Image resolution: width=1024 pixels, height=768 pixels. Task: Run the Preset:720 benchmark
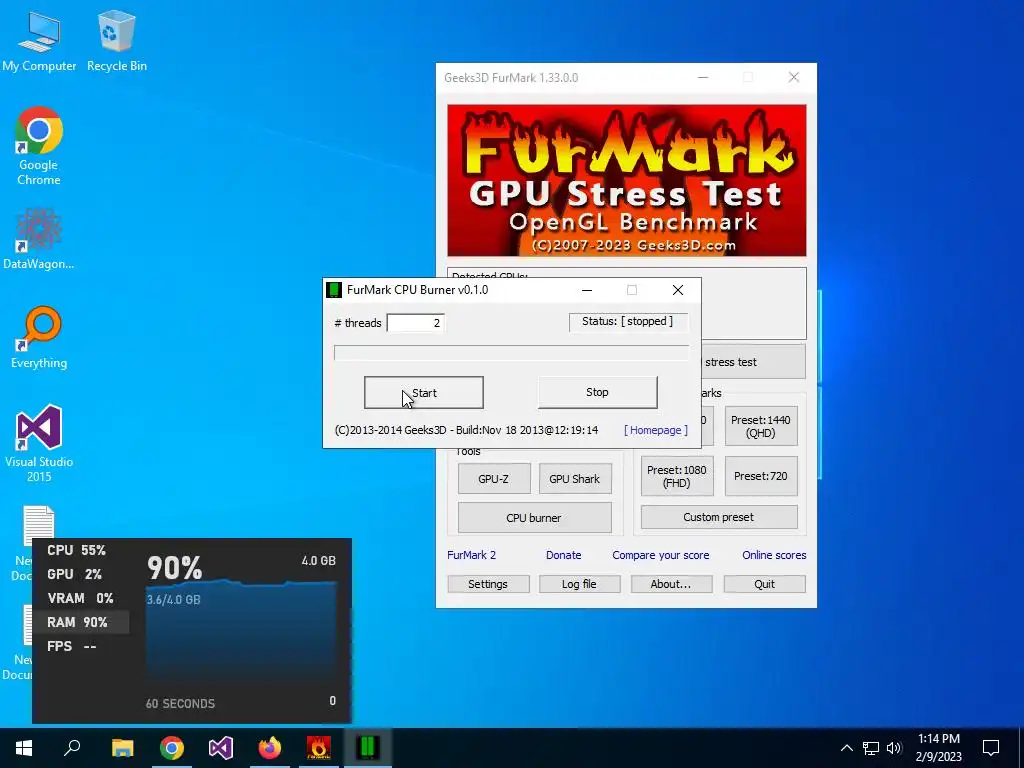pyautogui.click(x=761, y=476)
